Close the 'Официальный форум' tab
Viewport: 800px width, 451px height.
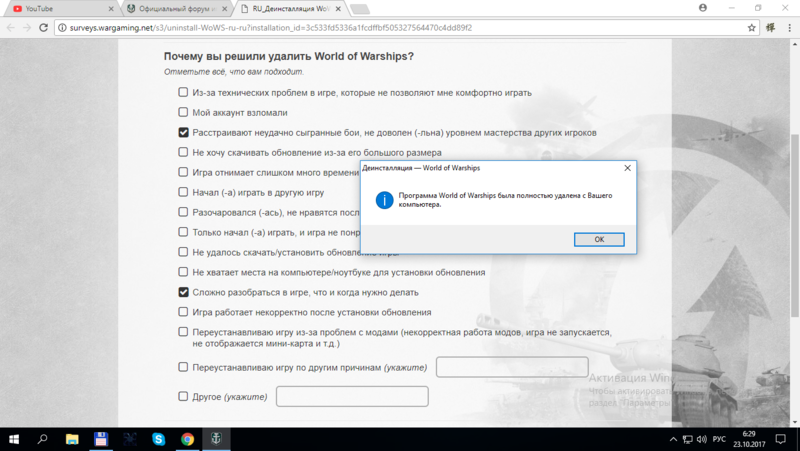(224, 9)
